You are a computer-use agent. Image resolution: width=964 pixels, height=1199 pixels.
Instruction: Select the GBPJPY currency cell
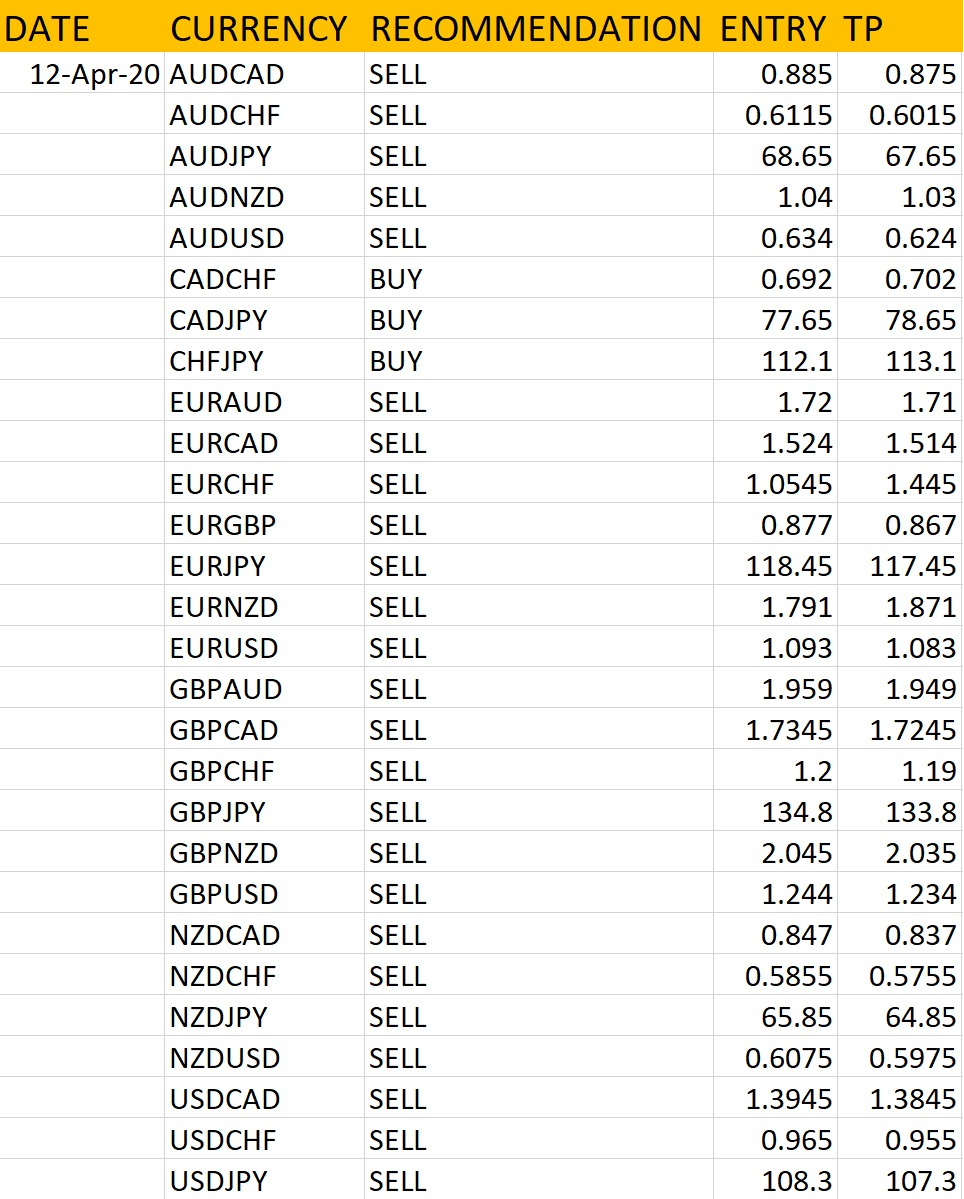[264, 811]
